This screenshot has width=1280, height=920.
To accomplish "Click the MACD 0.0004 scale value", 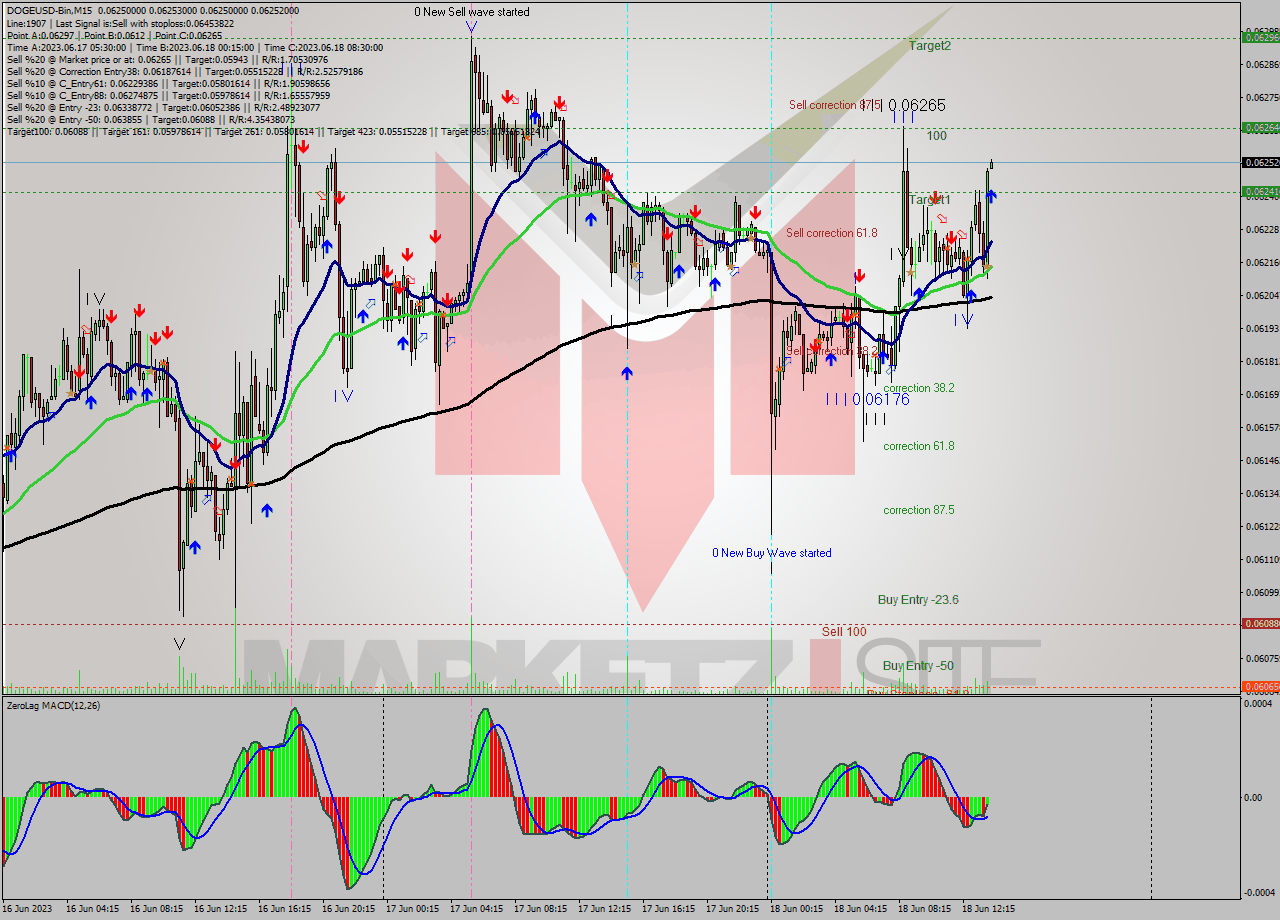I will (x=1258, y=704).
